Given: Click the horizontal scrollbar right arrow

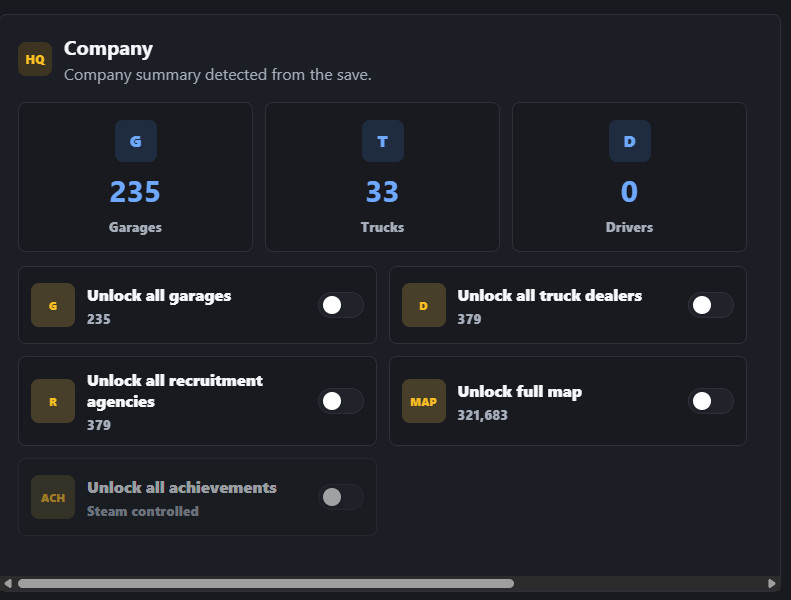Looking at the screenshot, I should (771, 583).
